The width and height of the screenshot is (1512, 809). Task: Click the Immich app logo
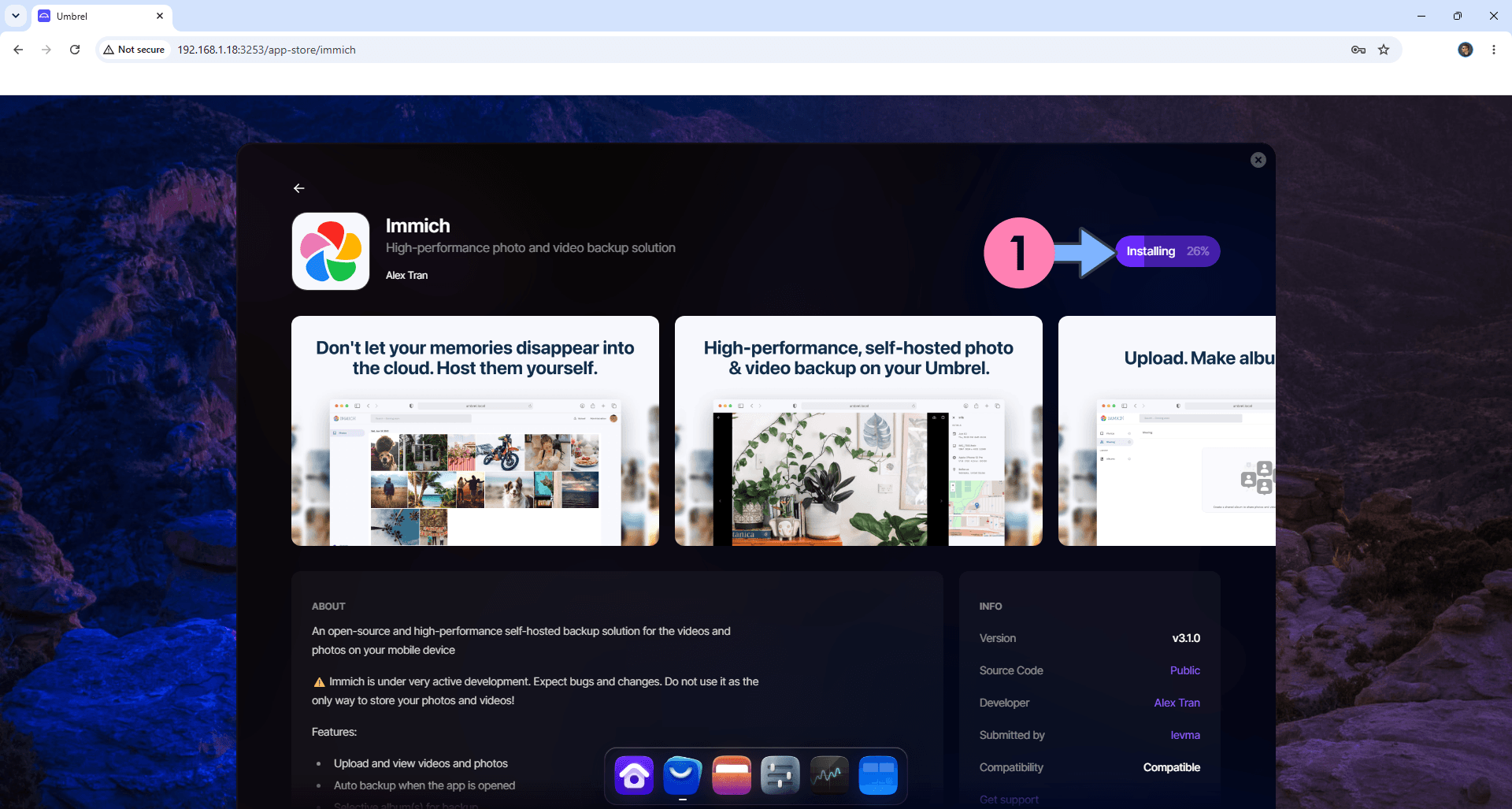[331, 251]
